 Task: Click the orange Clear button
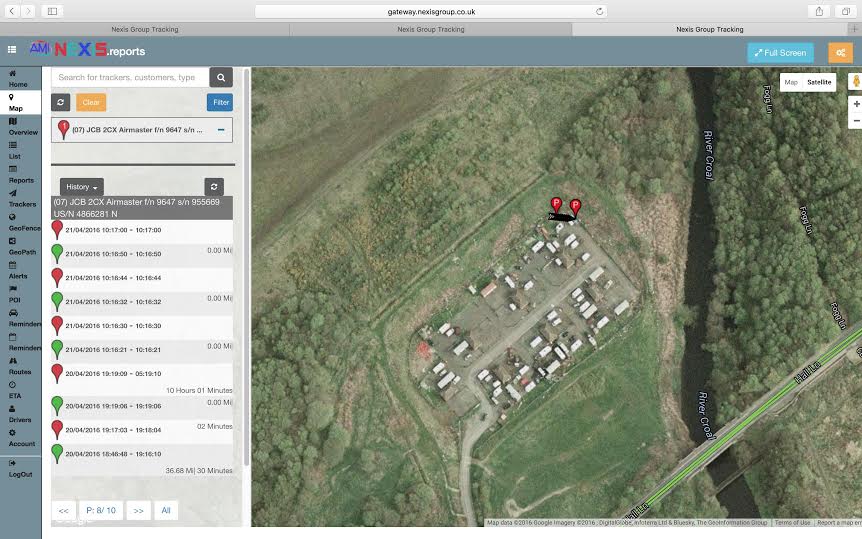pyautogui.click(x=91, y=102)
